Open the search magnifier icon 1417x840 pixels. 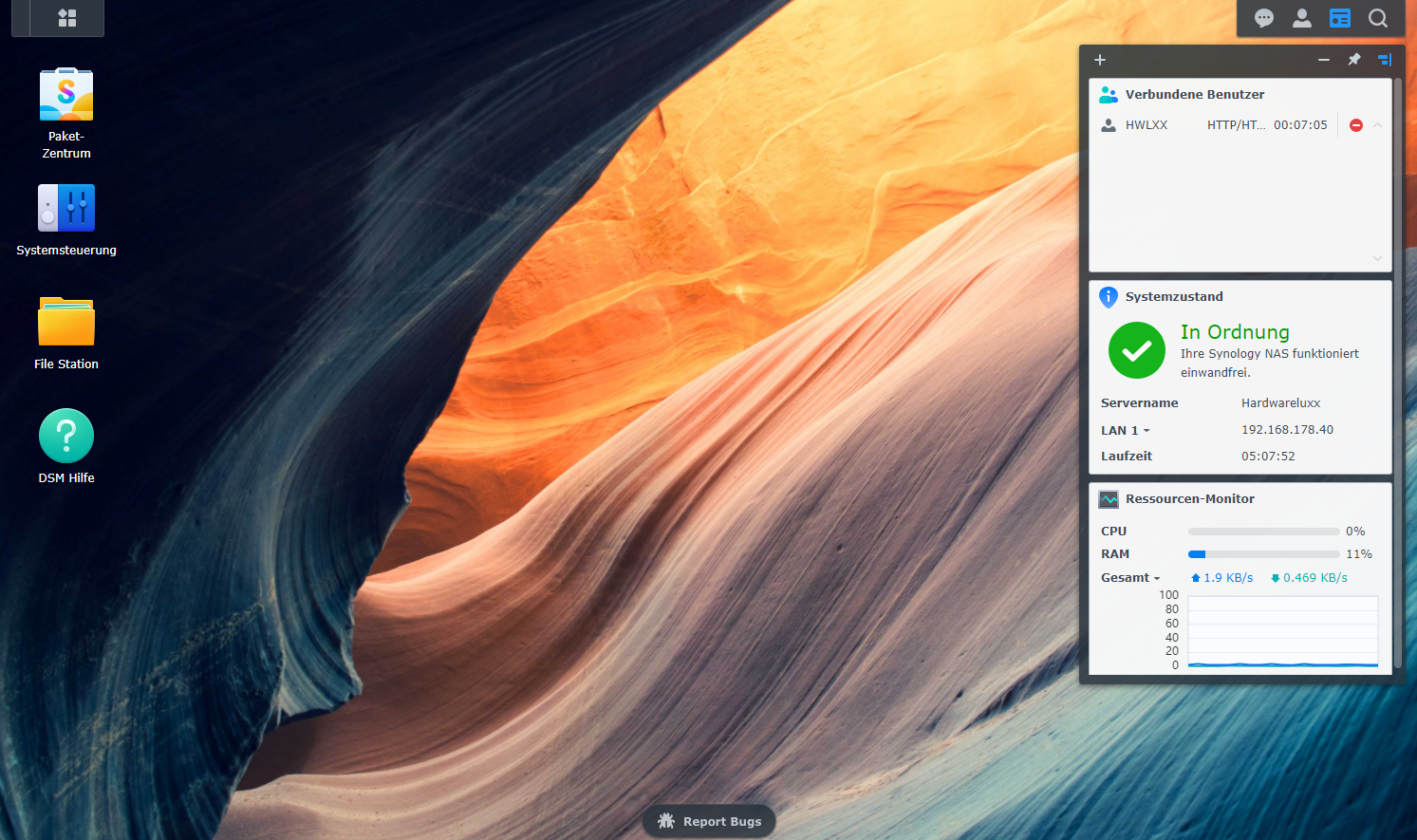coord(1378,18)
